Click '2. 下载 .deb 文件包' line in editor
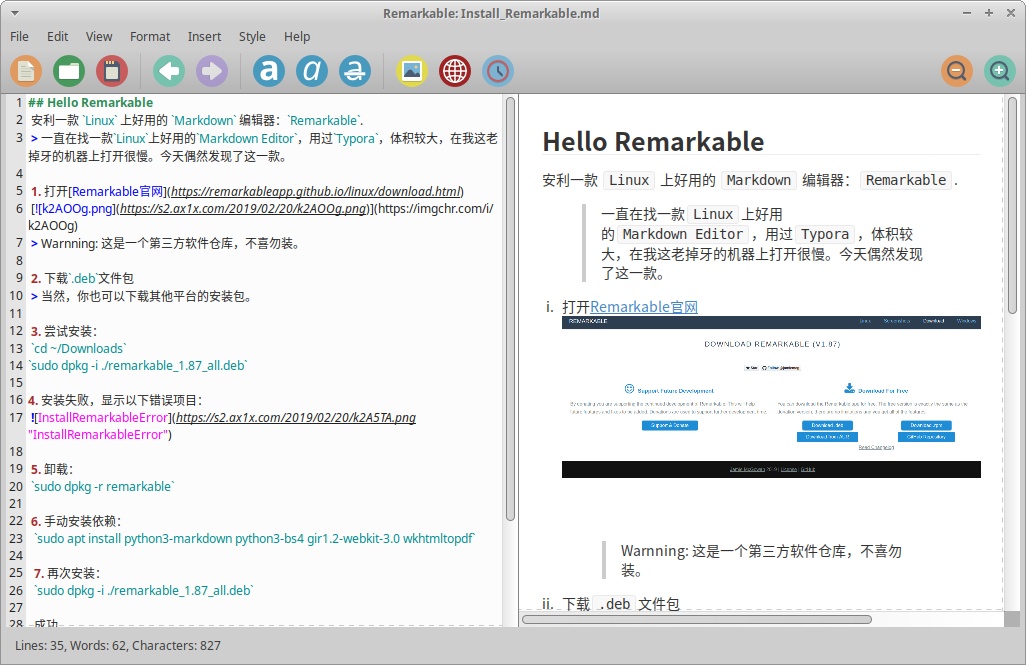The width and height of the screenshot is (1026, 665). point(82,278)
